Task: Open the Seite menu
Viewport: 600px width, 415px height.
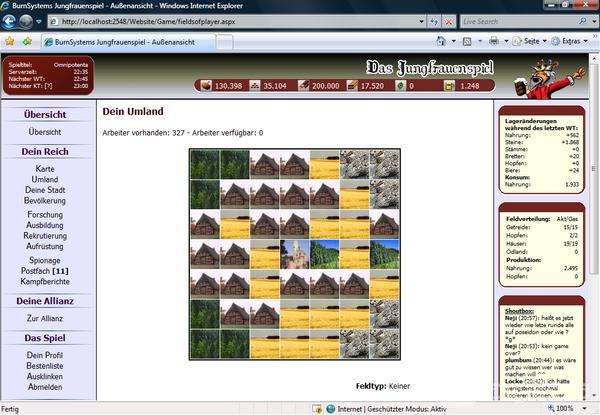Action: coord(530,41)
